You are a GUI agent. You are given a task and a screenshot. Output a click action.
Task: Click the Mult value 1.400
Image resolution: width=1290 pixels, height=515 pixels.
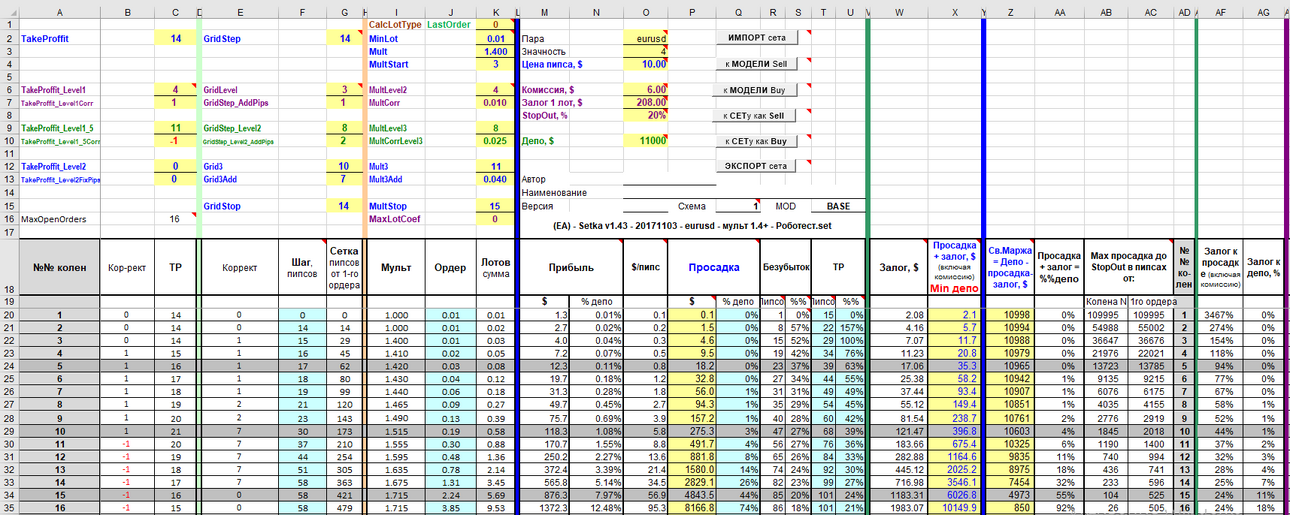495,50
